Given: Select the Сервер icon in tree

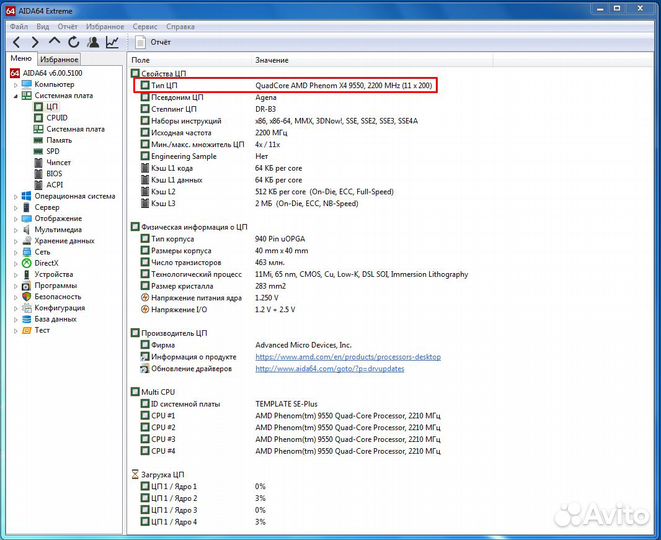Looking at the screenshot, I should pos(27,207).
